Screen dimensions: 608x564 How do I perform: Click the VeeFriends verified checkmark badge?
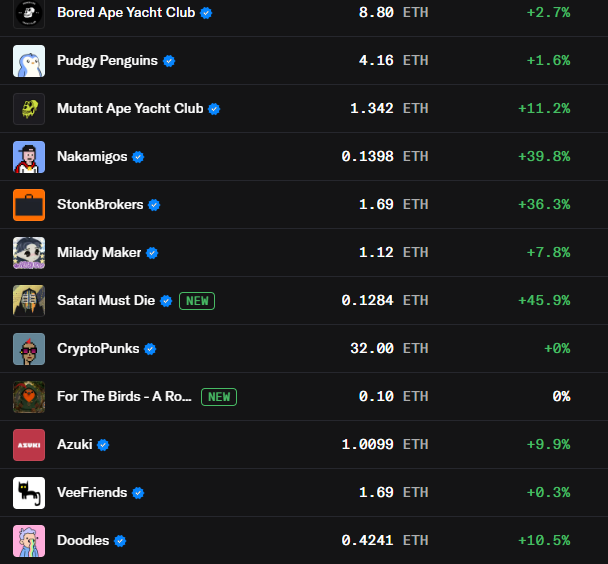pos(138,493)
